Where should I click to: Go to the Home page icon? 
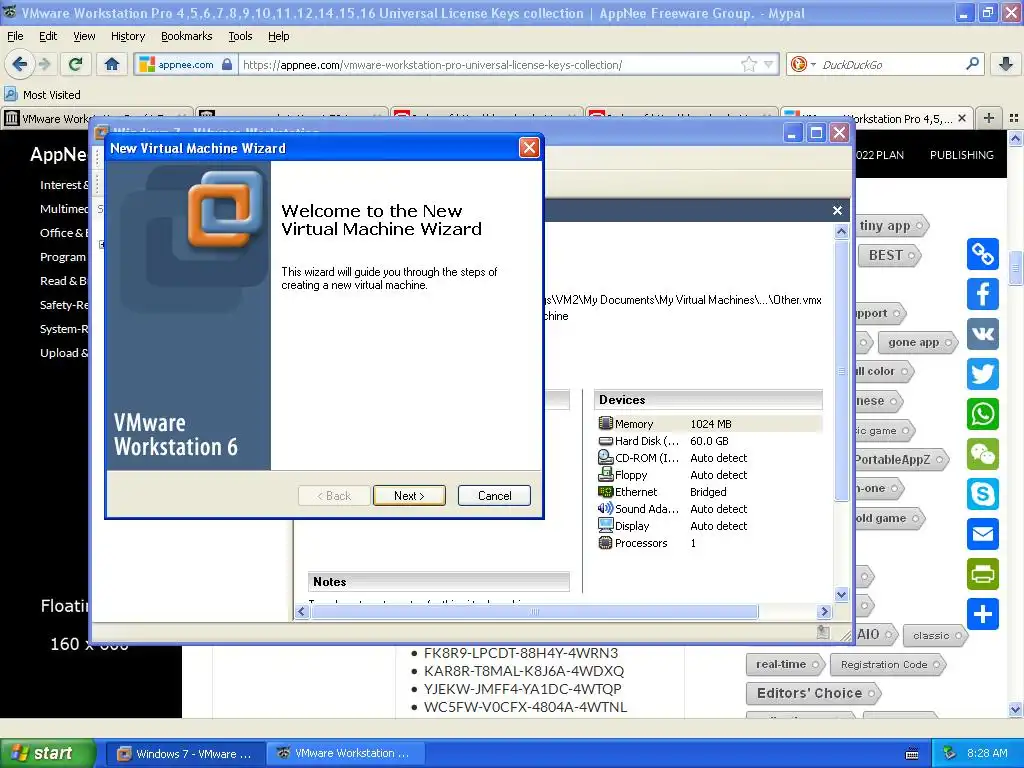pyautogui.click(x=112, y=64)
